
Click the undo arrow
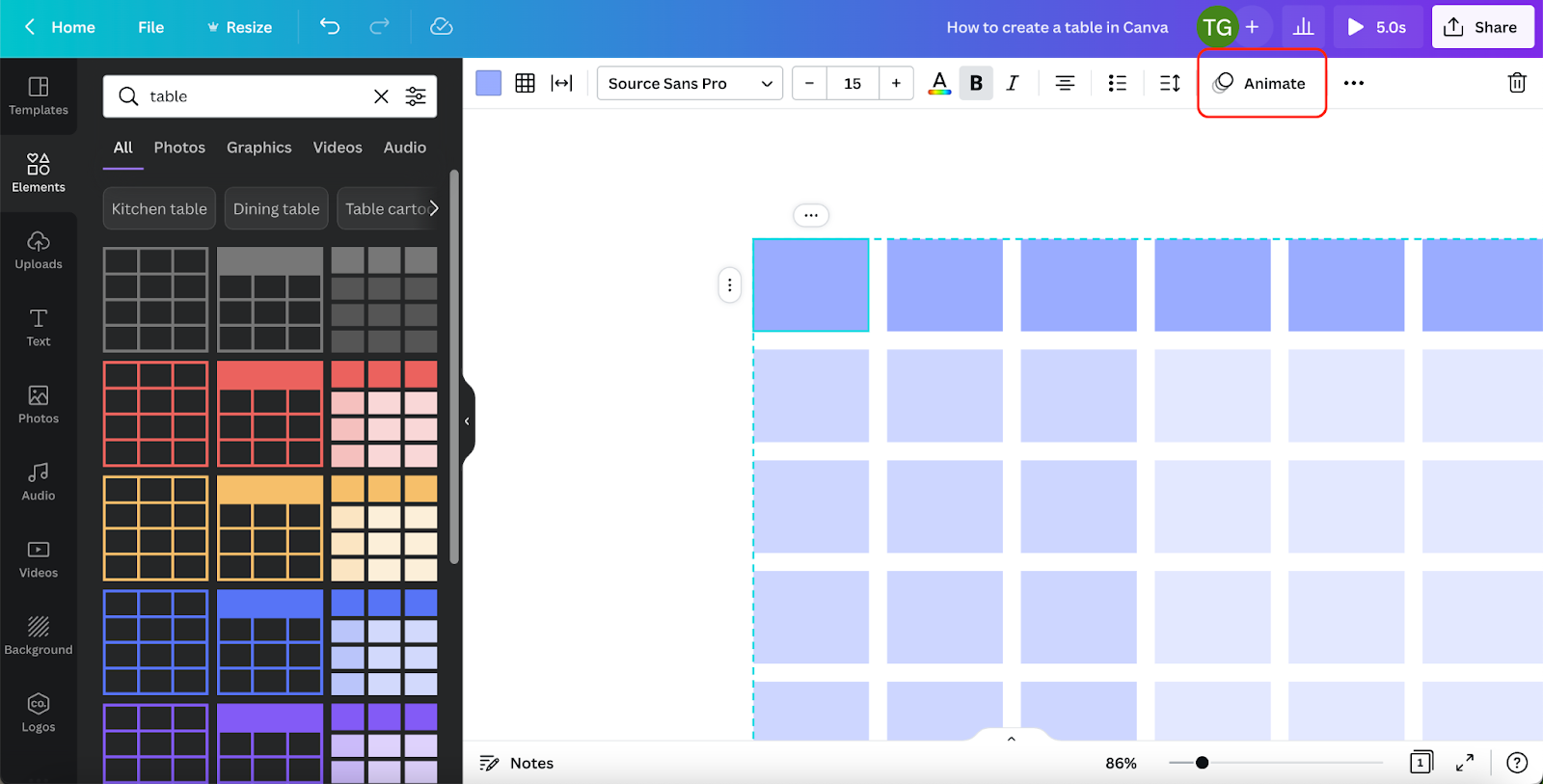click(330, 27)
